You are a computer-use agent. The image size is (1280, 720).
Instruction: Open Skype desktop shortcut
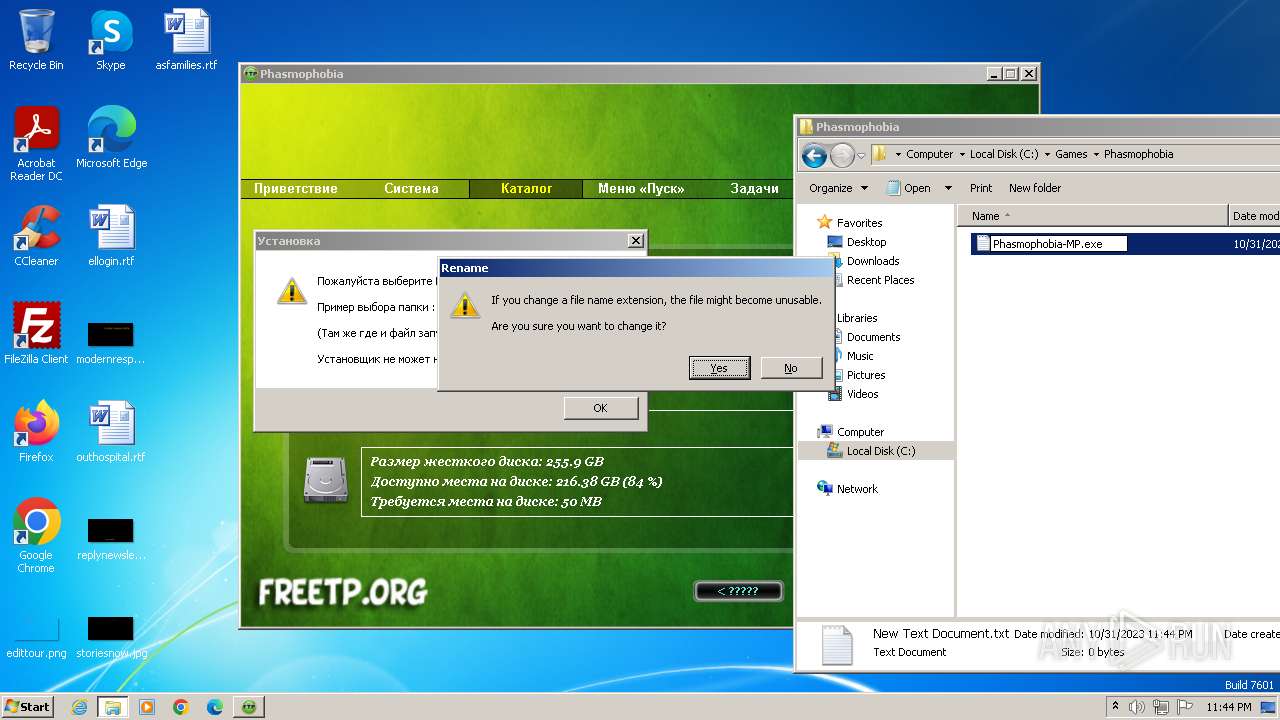110,40
